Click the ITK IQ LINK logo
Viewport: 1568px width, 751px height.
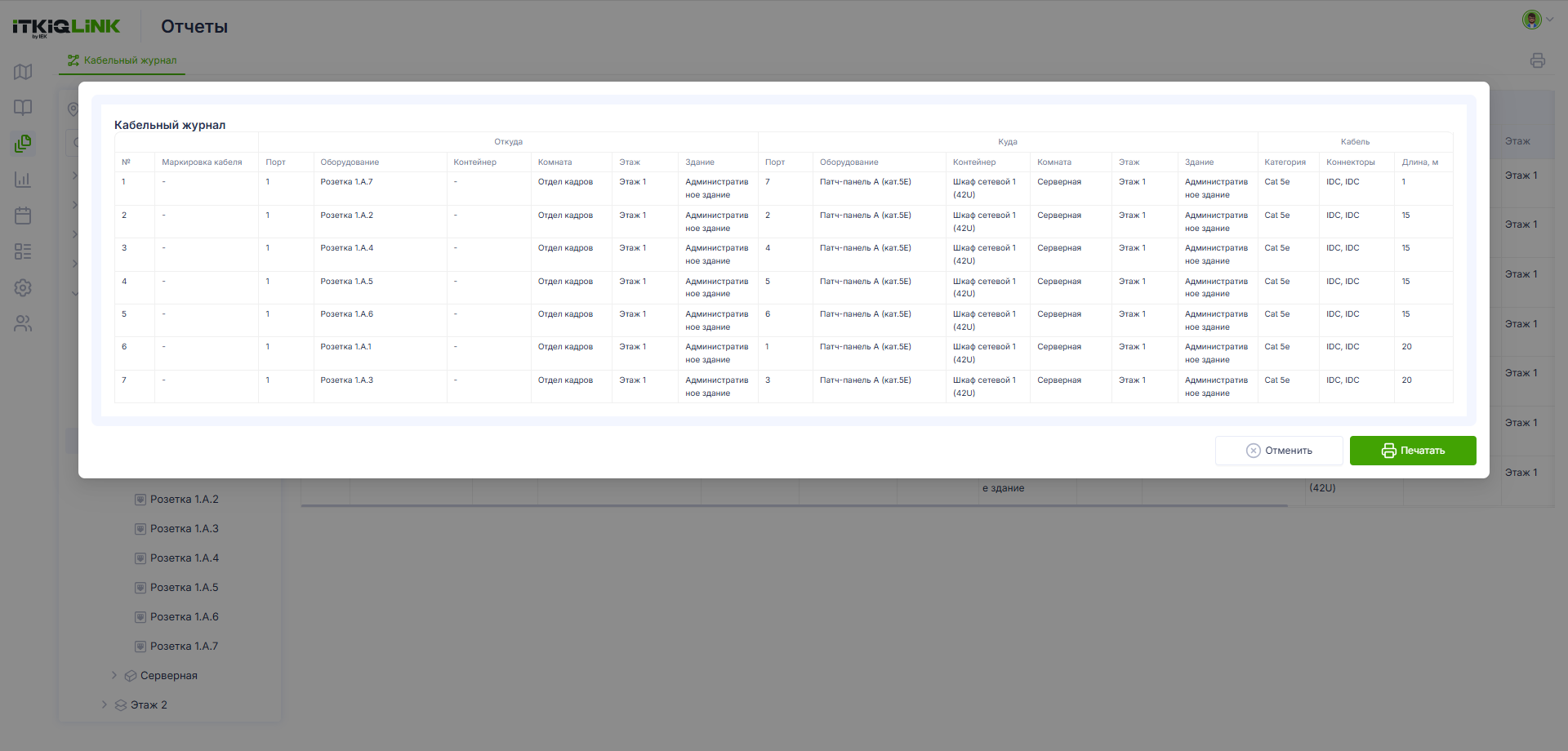click(x=66, y=27)
